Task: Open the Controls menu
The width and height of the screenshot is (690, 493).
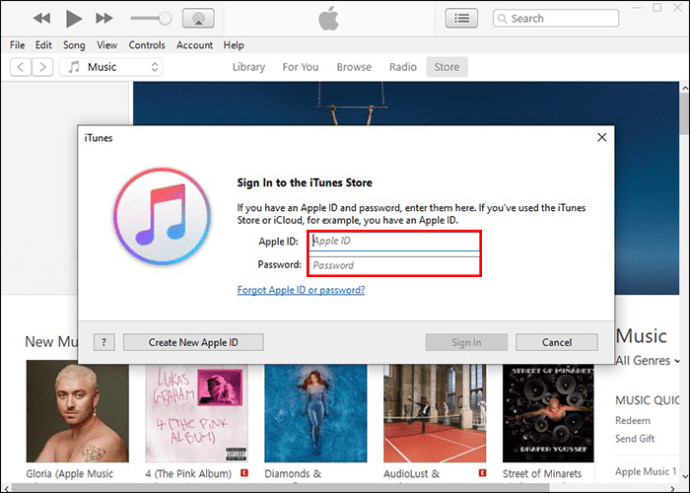Action: click(x=147, y=45)
